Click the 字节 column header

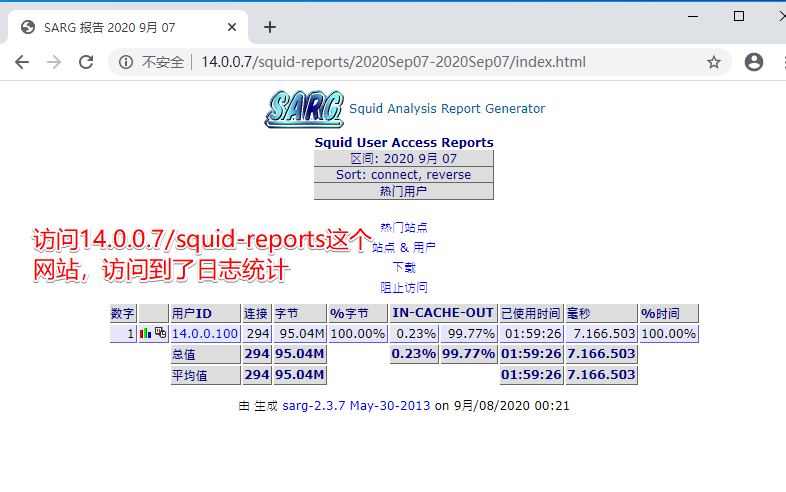click(300, 313)
